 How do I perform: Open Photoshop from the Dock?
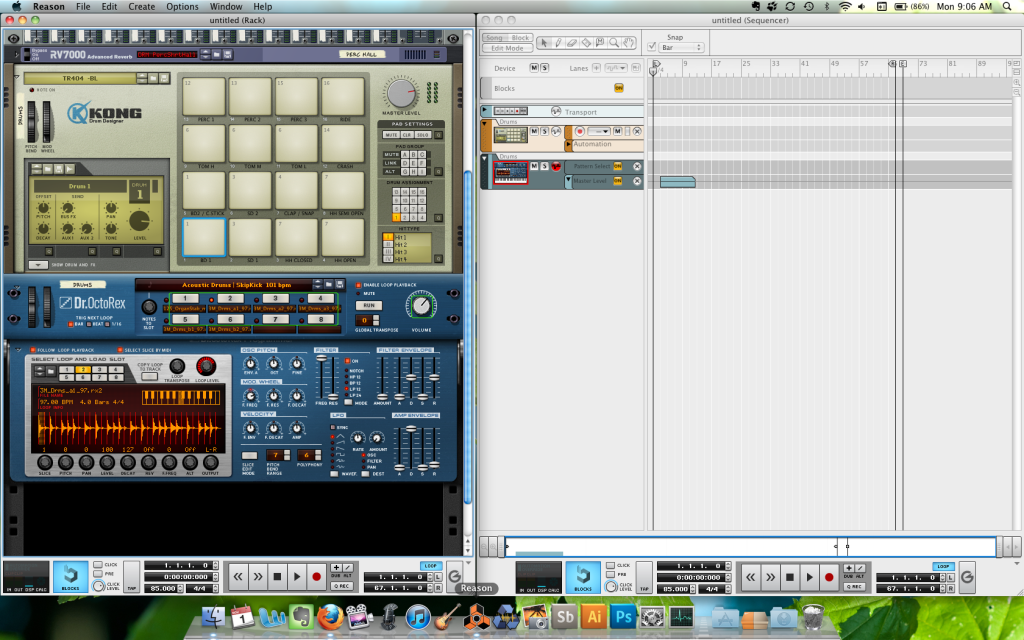pyautogui.click(x=623, y=616)
